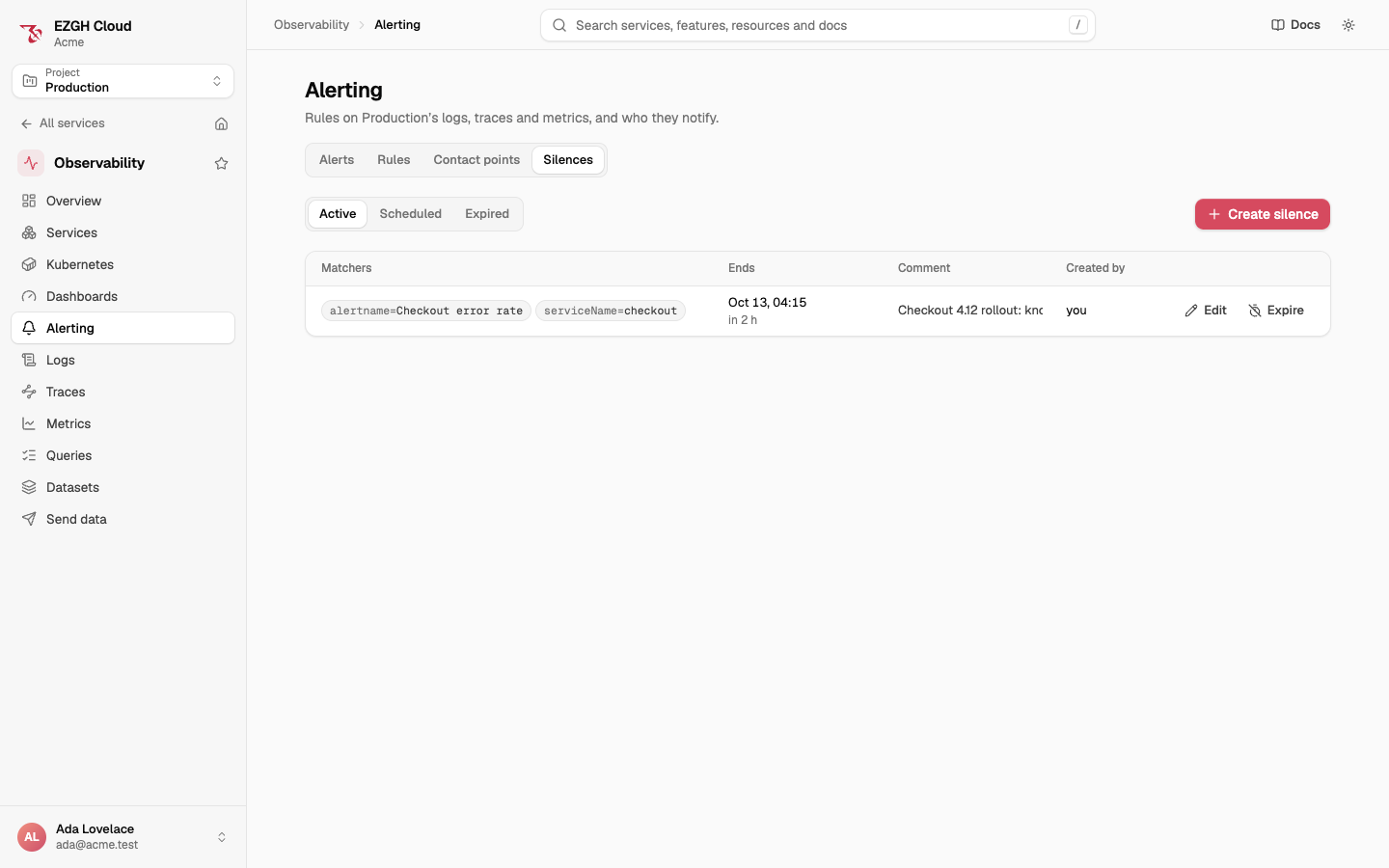Image resolution: width=1389 pixels, height=868 pixels.
Task: Click the Observability pulse icon
Action: pyautogui.click(x=31, y=163)
